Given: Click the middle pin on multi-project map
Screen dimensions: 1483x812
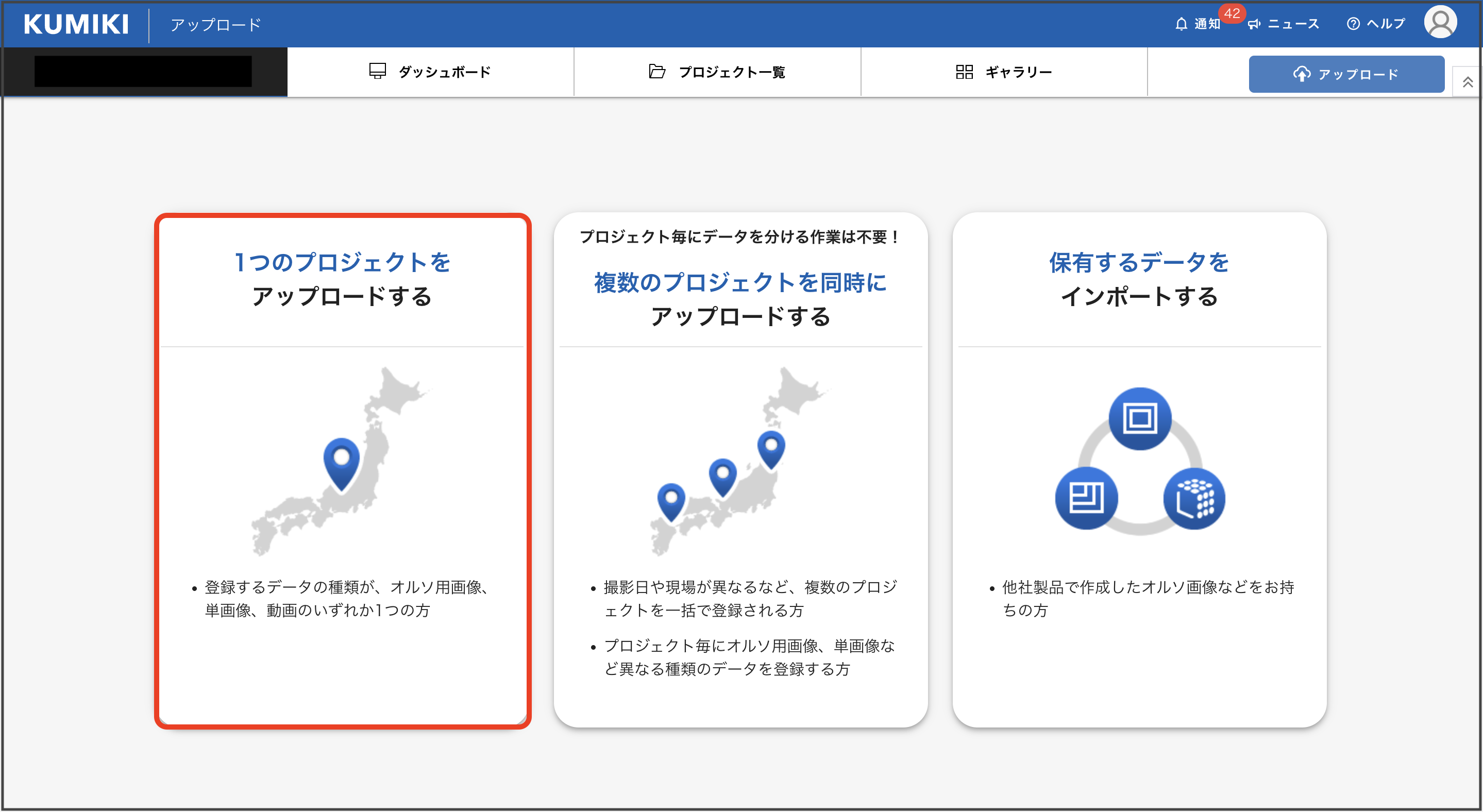Looking at the screenshot, I should click(722, 477).
